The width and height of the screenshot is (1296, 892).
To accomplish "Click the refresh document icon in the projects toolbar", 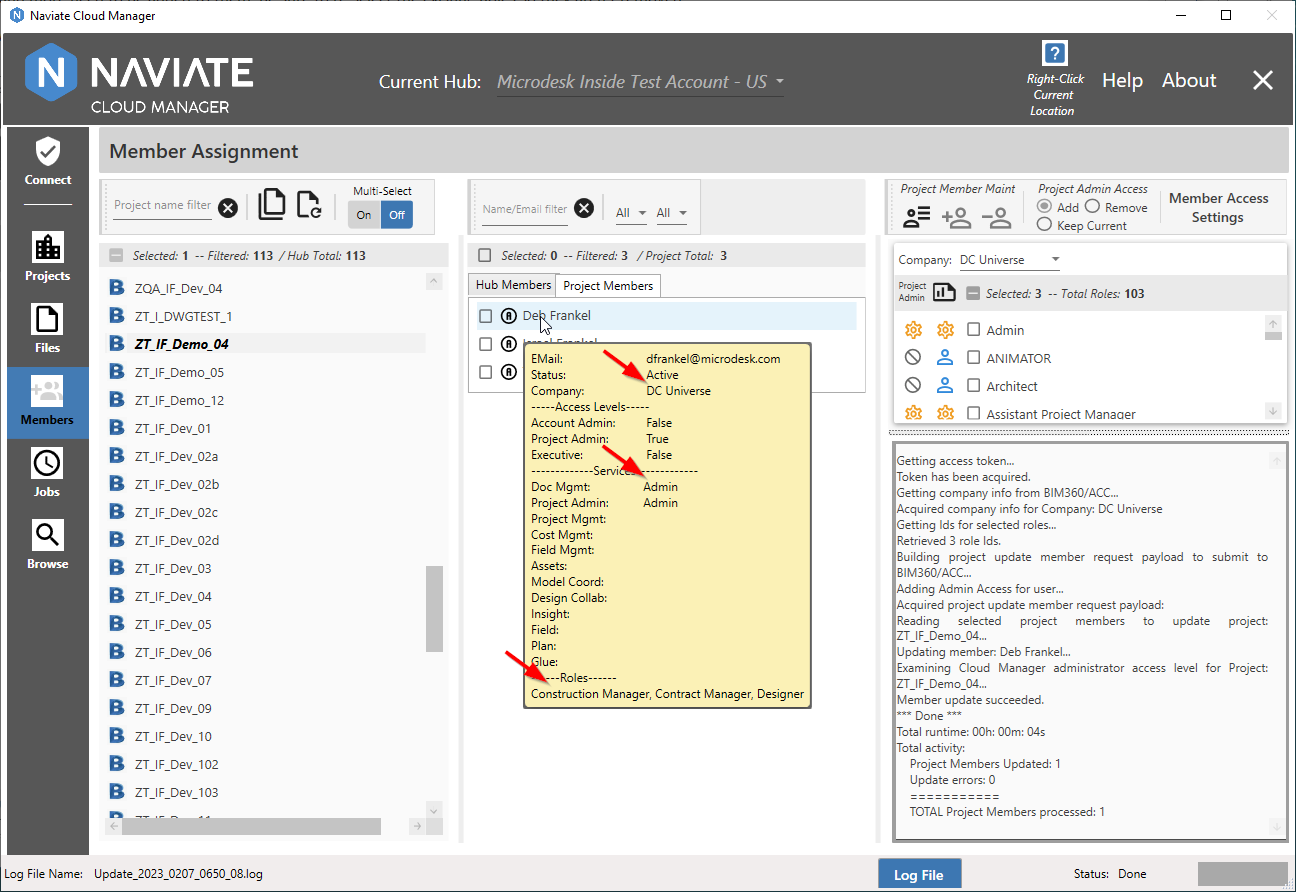I will tap(309, 204).
